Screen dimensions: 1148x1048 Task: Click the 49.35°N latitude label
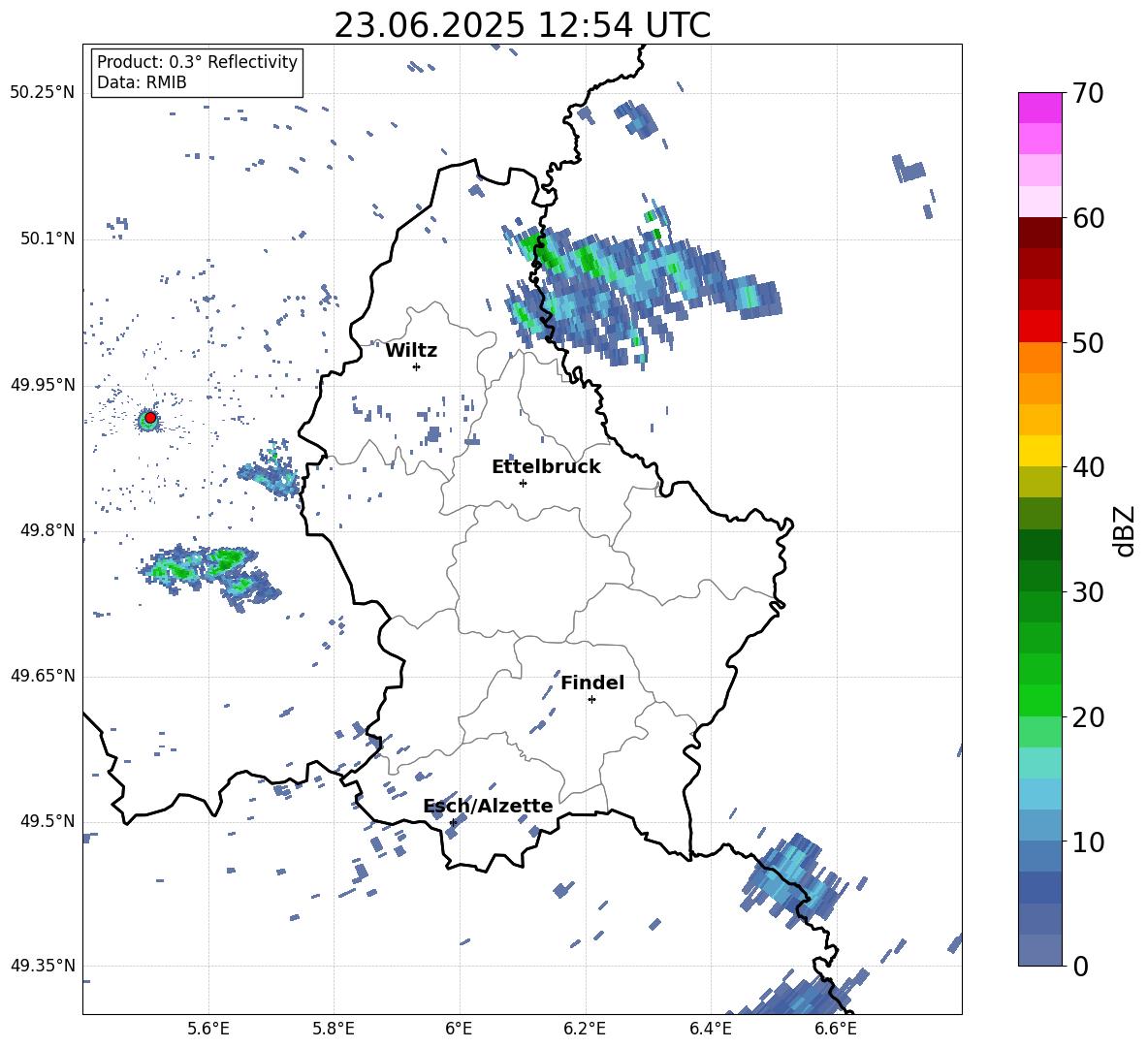click(43, 966)
